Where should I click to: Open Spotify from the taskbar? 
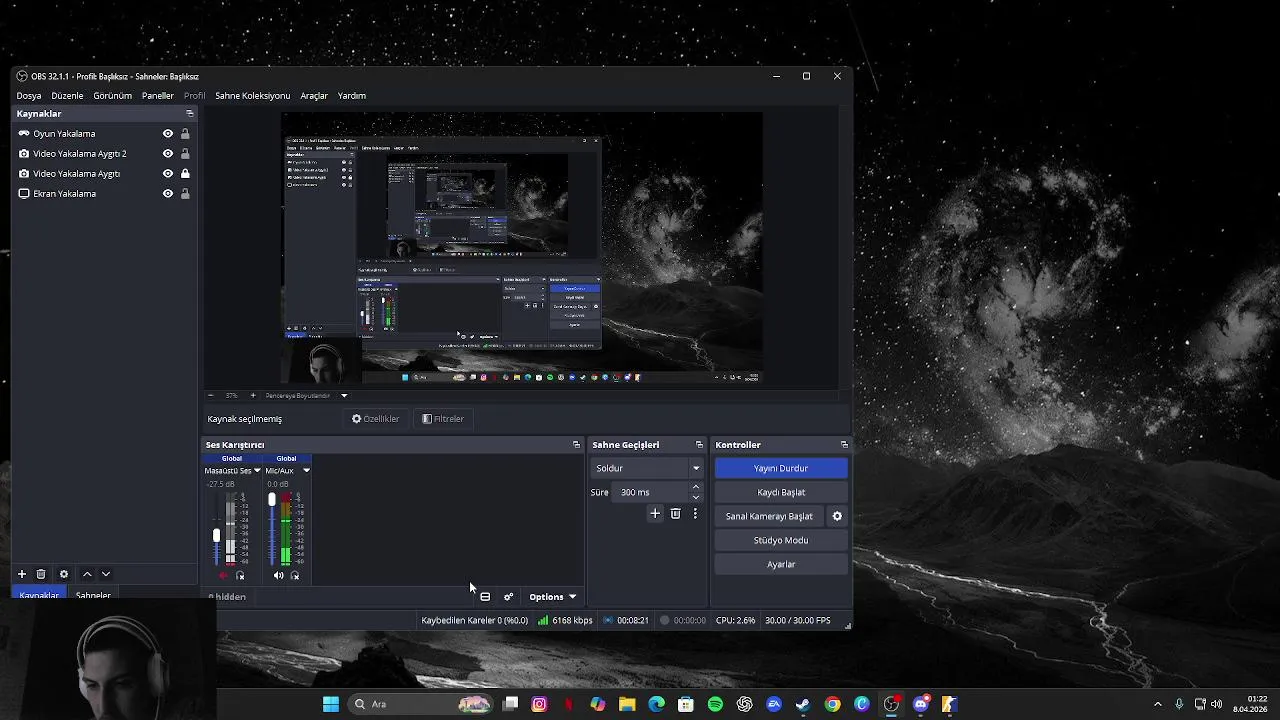[x=715, y=704]
